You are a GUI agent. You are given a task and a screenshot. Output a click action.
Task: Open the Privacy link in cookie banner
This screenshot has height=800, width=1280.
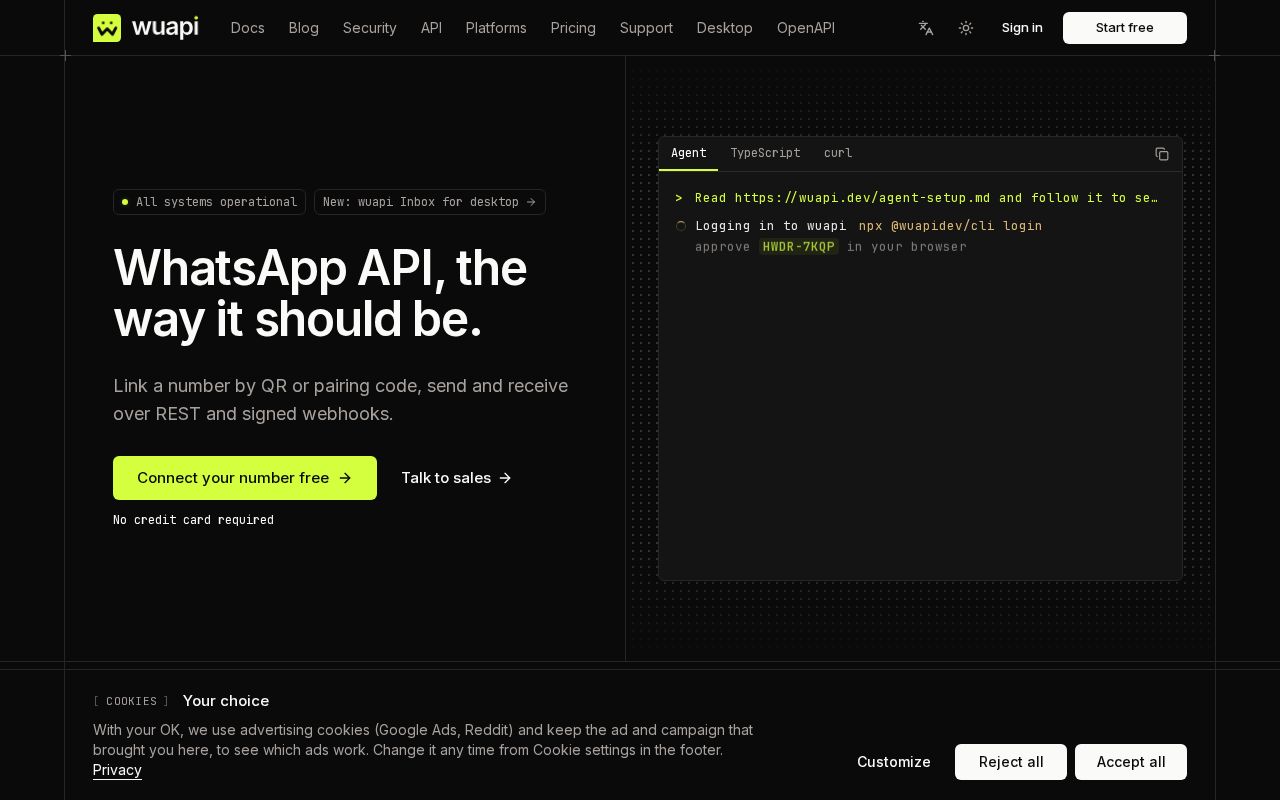pos(117,770)
